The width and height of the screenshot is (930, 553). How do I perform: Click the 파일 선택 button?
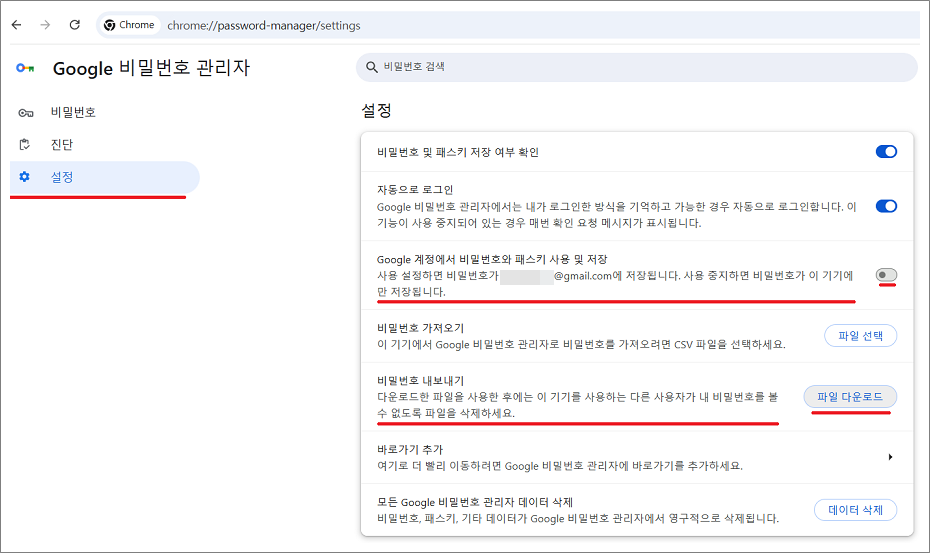tap(860, 336)
